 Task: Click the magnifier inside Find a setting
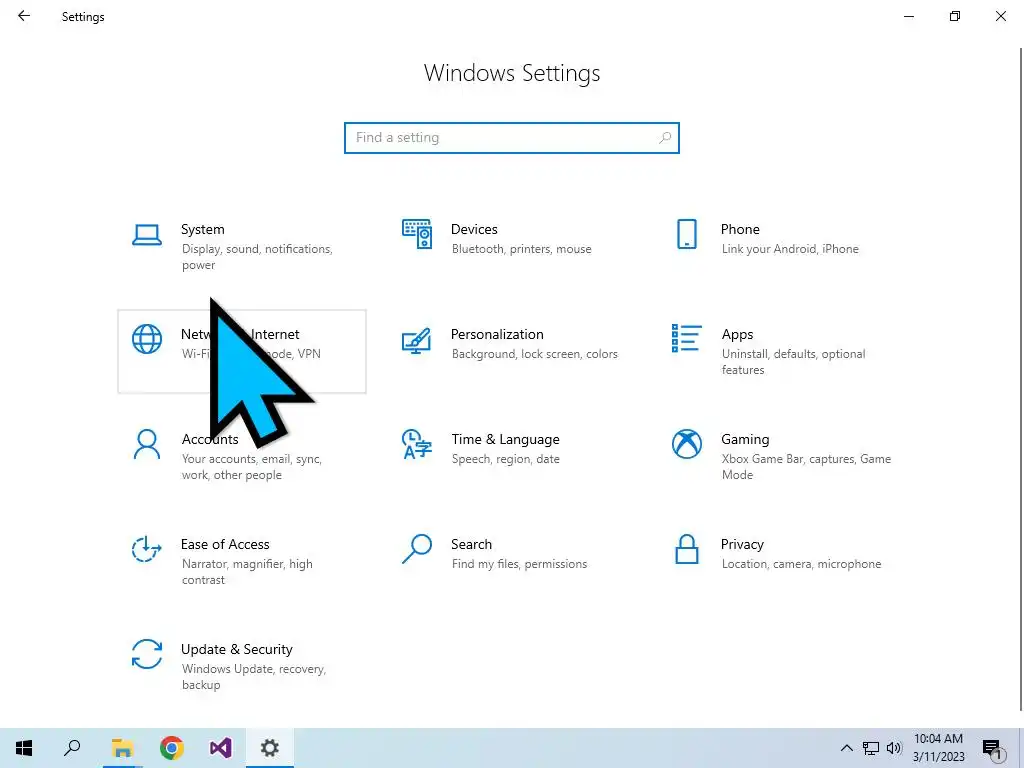[665, 138]
